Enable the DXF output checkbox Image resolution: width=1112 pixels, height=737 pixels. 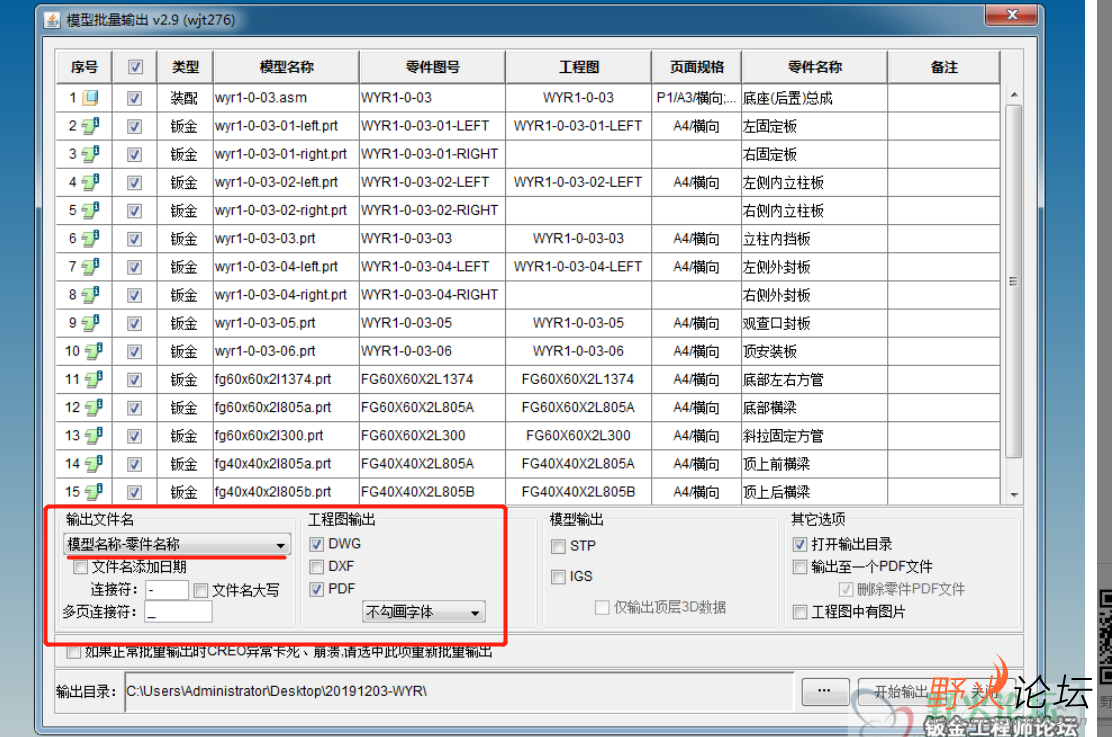316,567
